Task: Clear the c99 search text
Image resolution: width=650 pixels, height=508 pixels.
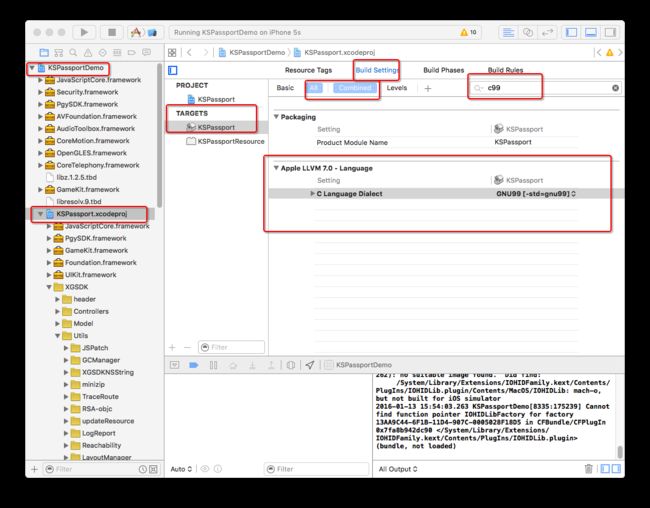Action: click(x=615, y=88)
